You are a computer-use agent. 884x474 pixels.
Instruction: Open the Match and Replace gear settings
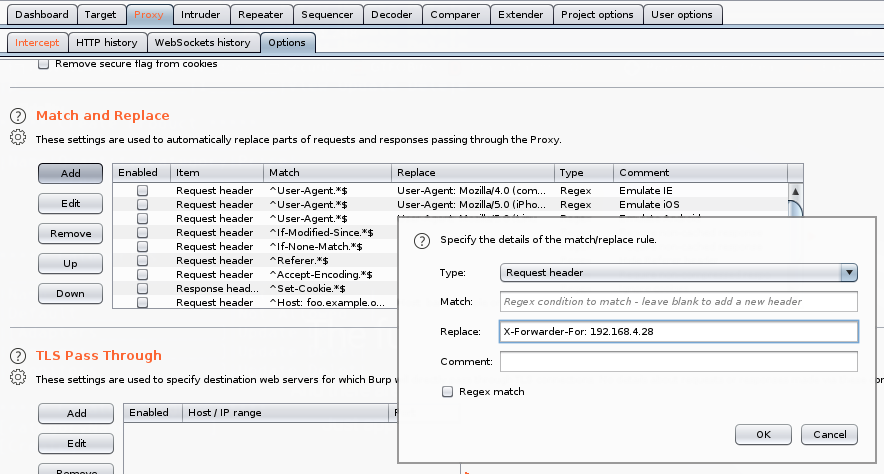click(17, 138)
